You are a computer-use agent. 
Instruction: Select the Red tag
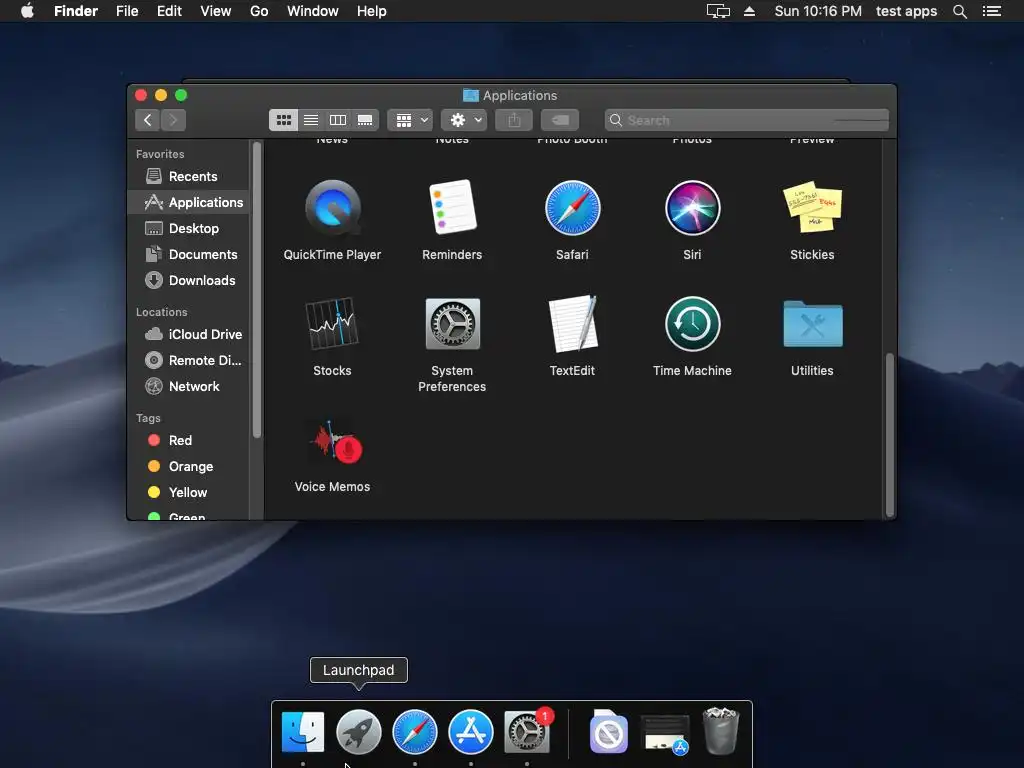189,440
